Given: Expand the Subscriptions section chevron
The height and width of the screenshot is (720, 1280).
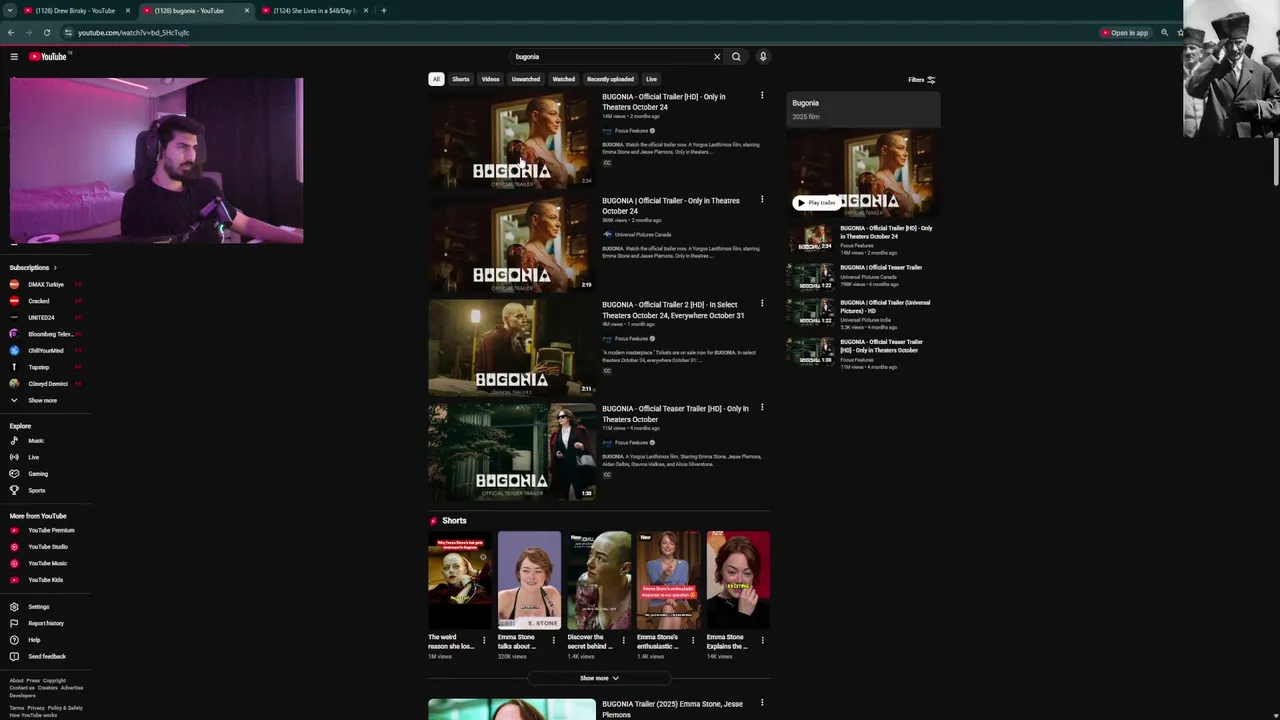Looking at the screenshot, I should click(55, 268).
